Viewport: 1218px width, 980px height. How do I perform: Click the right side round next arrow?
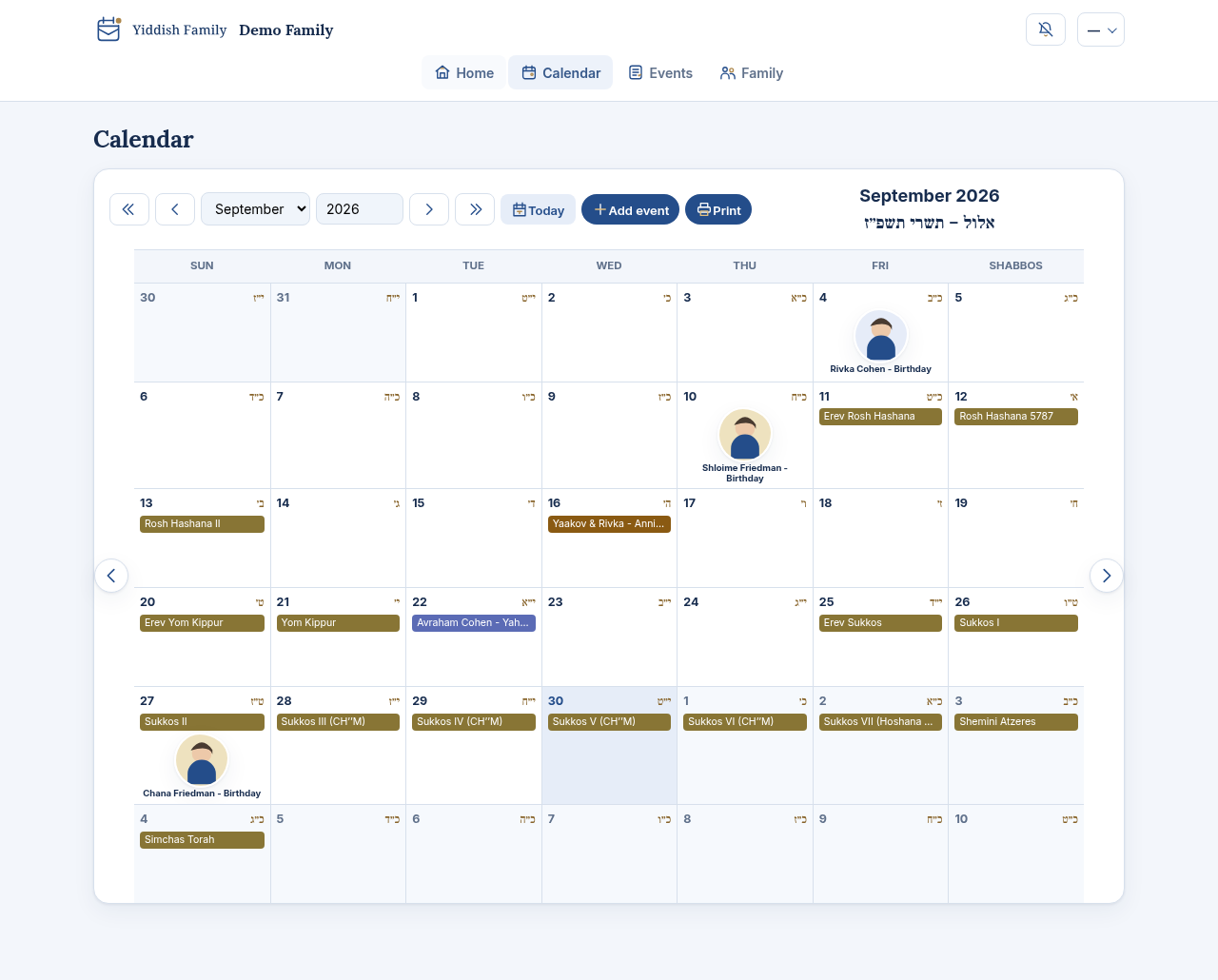1107,576
